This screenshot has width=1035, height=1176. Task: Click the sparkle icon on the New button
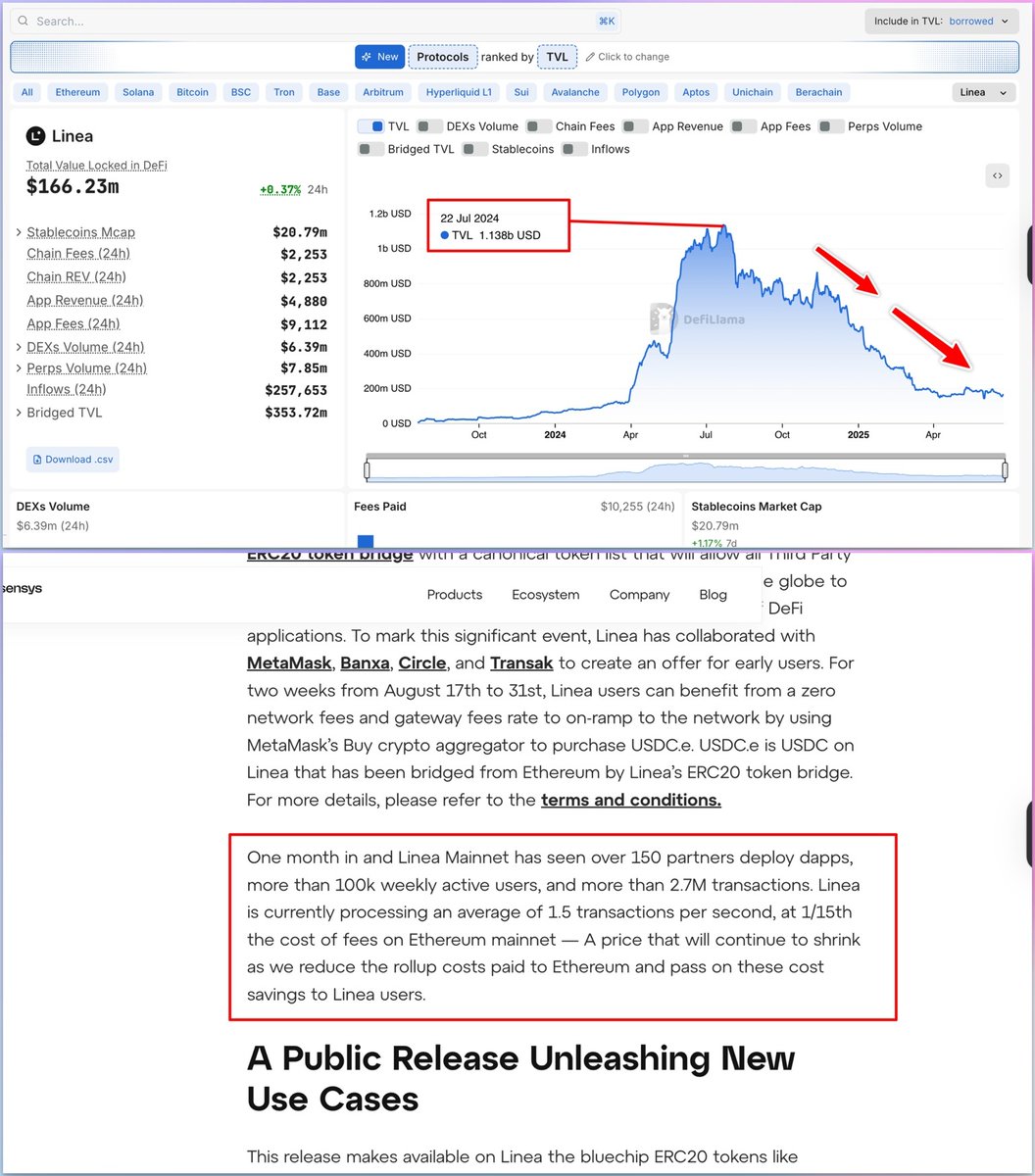(367, 56)
